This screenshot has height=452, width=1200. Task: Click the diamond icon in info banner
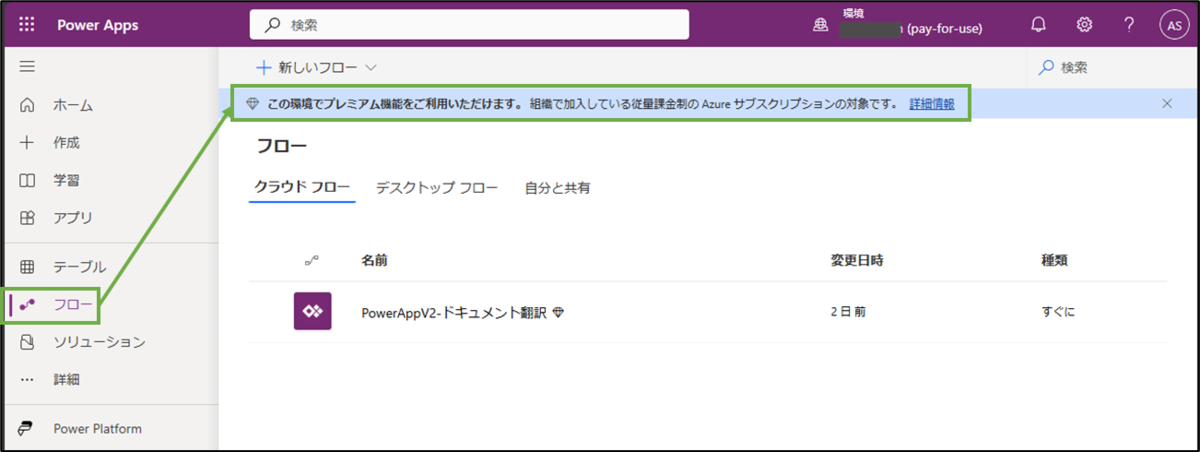(x=251, y=103)
